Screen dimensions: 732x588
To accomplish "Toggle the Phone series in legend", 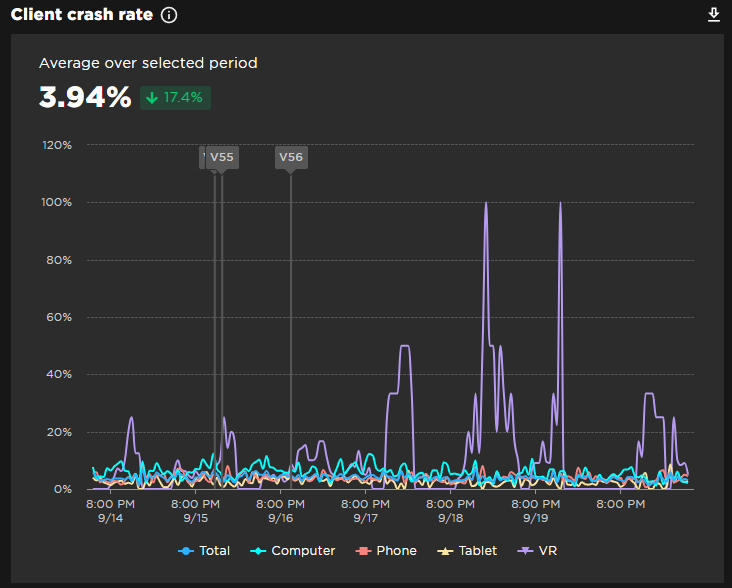I will point(386,551).
